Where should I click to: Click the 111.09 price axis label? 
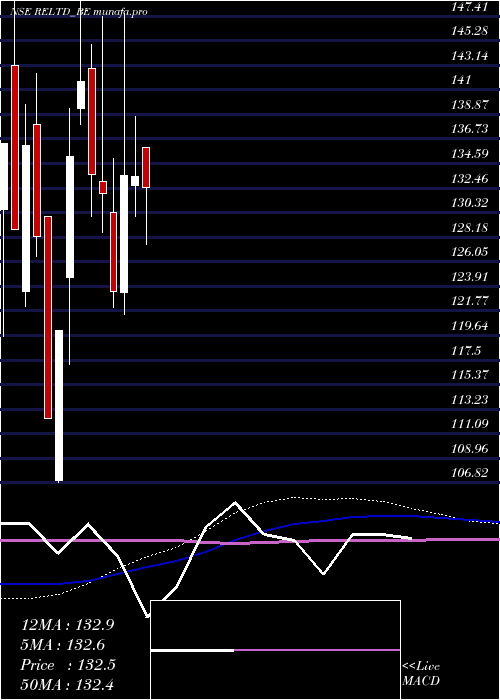coord(469,424)
